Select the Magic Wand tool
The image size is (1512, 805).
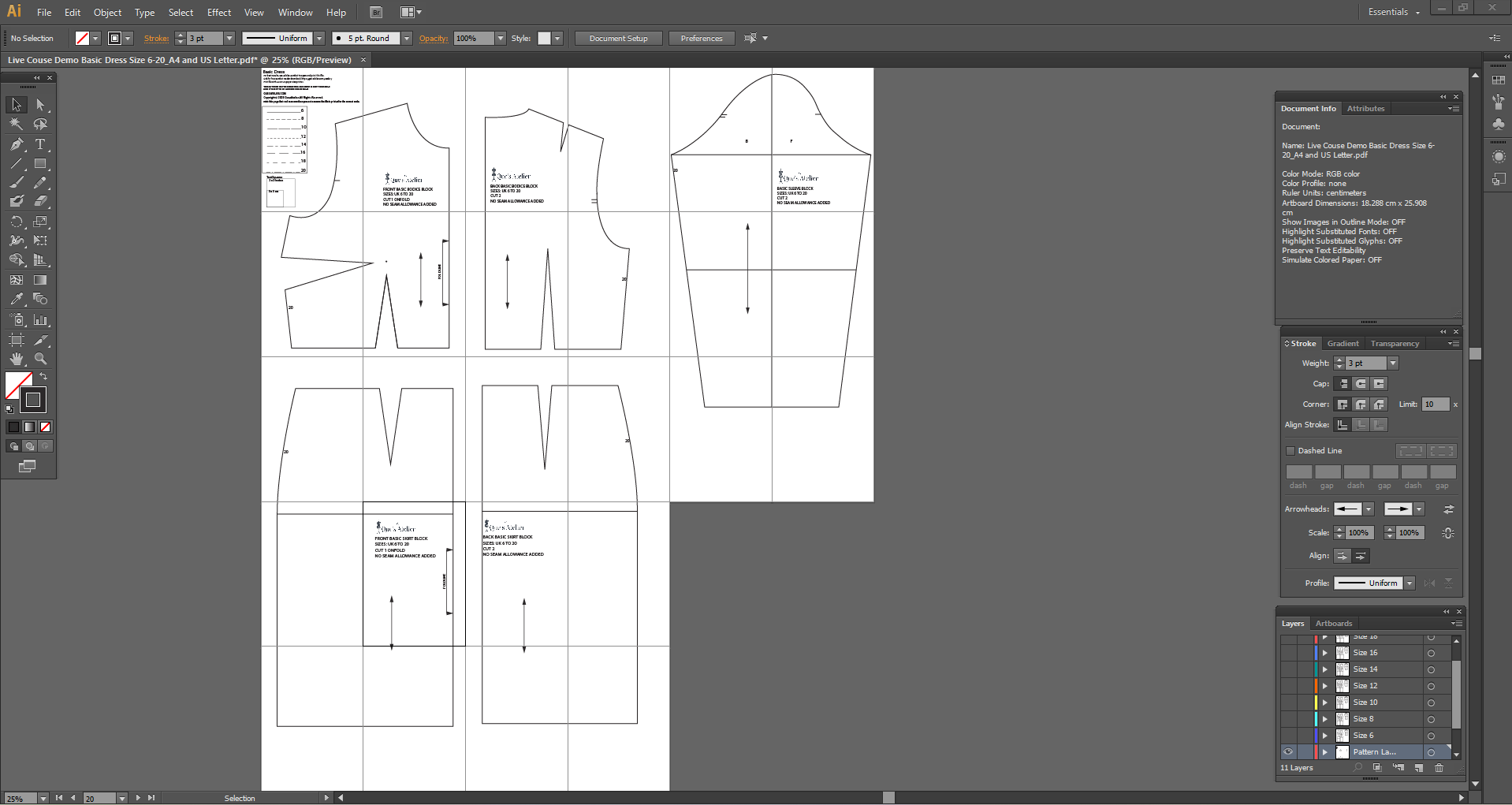(x=17, y=124)
